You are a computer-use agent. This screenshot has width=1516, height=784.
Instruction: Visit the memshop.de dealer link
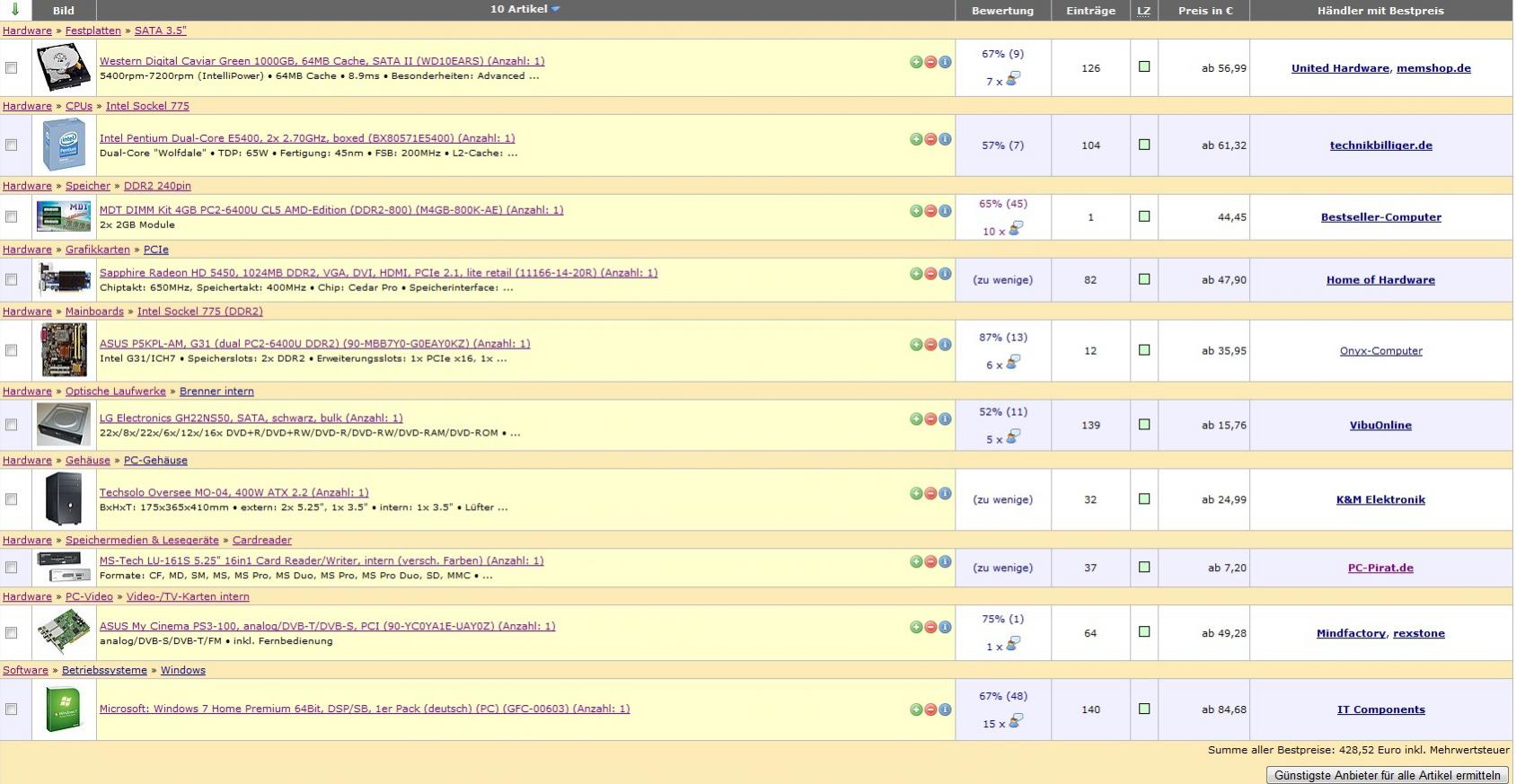(1433, 68)
